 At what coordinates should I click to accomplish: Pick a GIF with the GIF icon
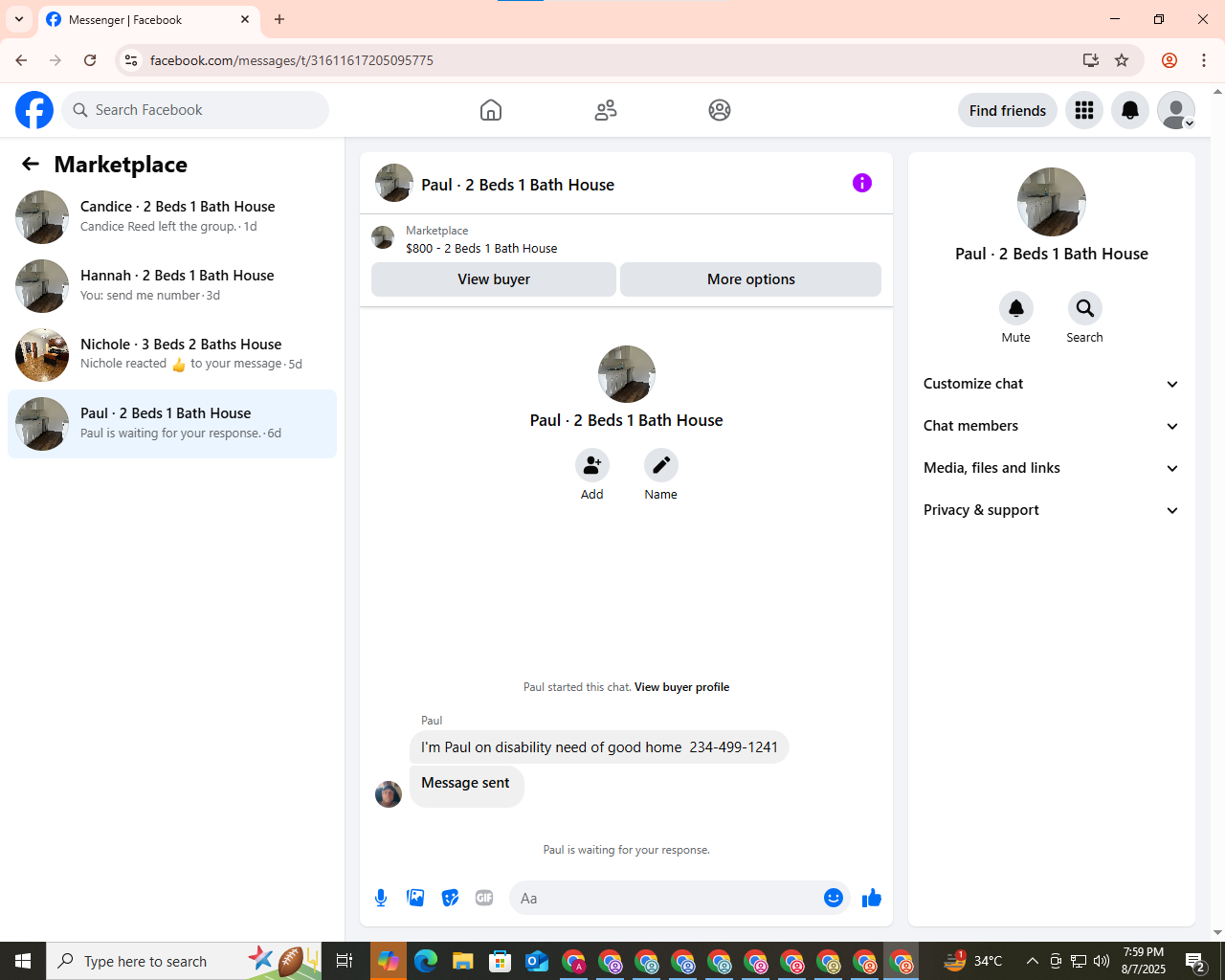coord(484,898)
